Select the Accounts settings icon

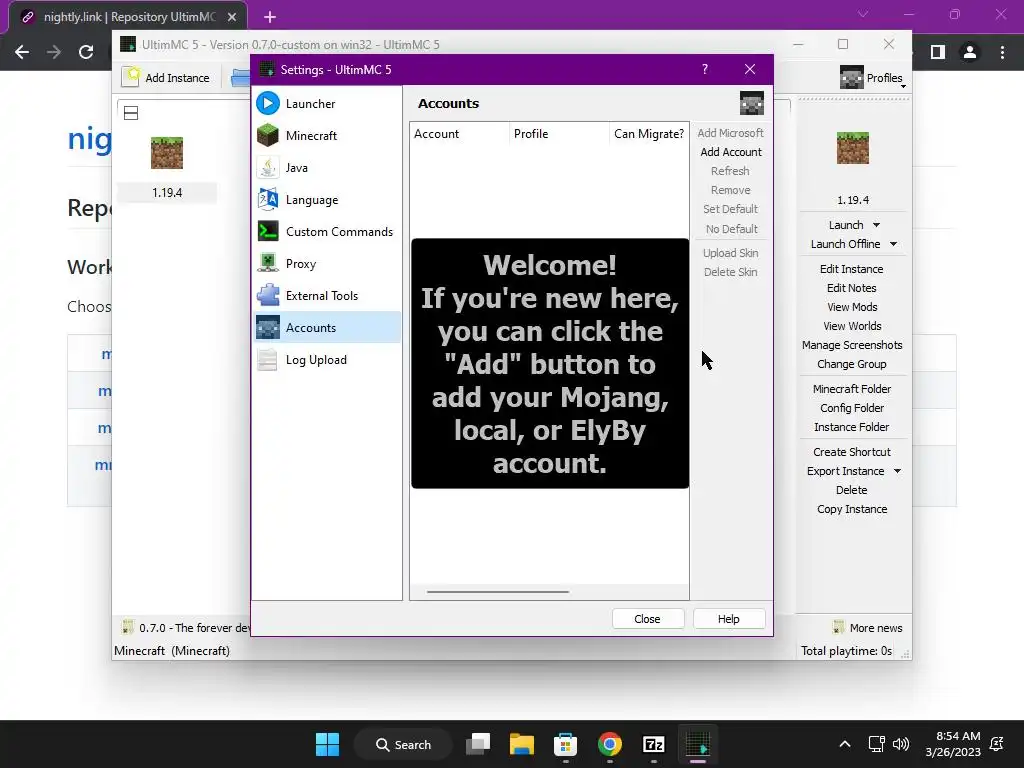coord(268,328)
